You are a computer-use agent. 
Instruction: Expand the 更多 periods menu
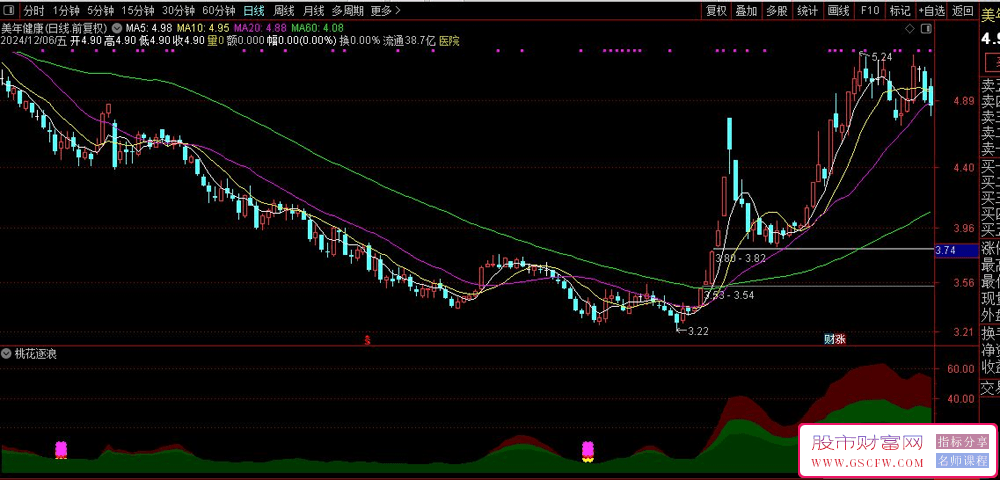(x=386, y=10)
